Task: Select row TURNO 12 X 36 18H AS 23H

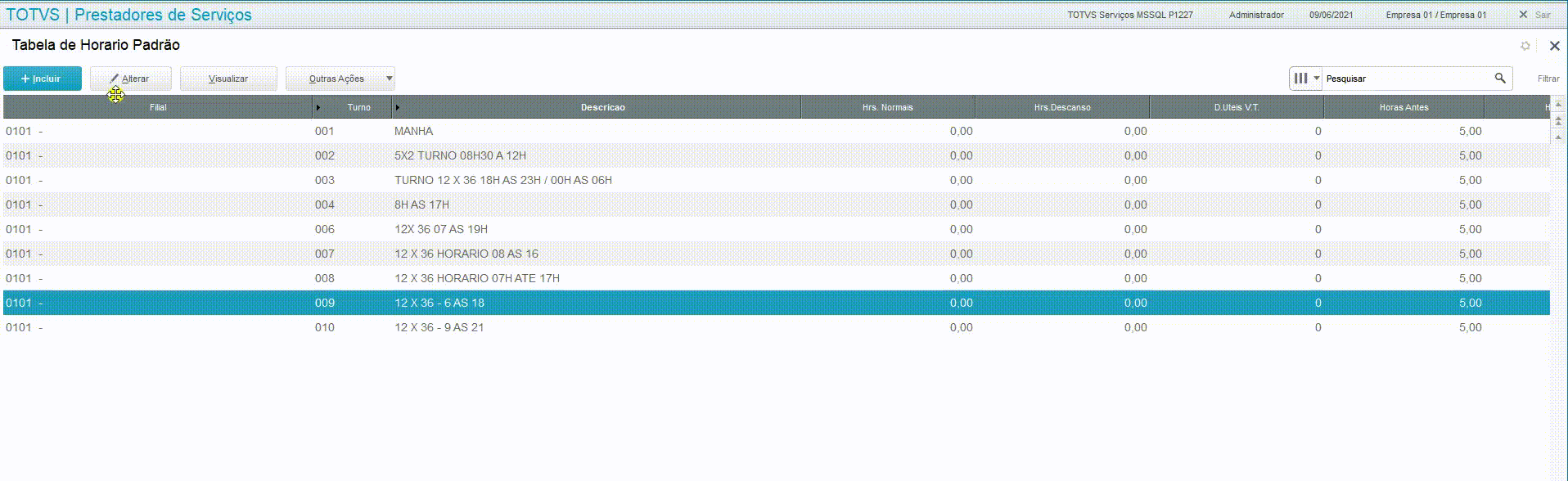Action: click(777, 180)
